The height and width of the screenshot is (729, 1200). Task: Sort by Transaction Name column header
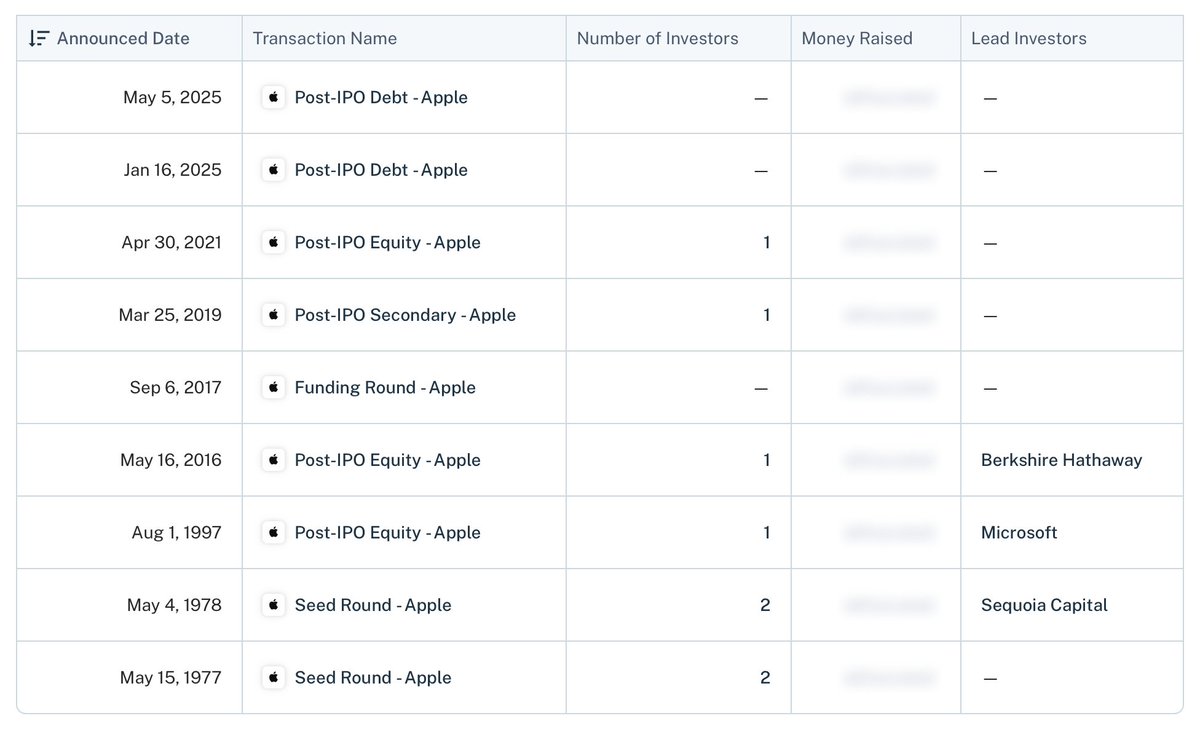pos(325,38)
